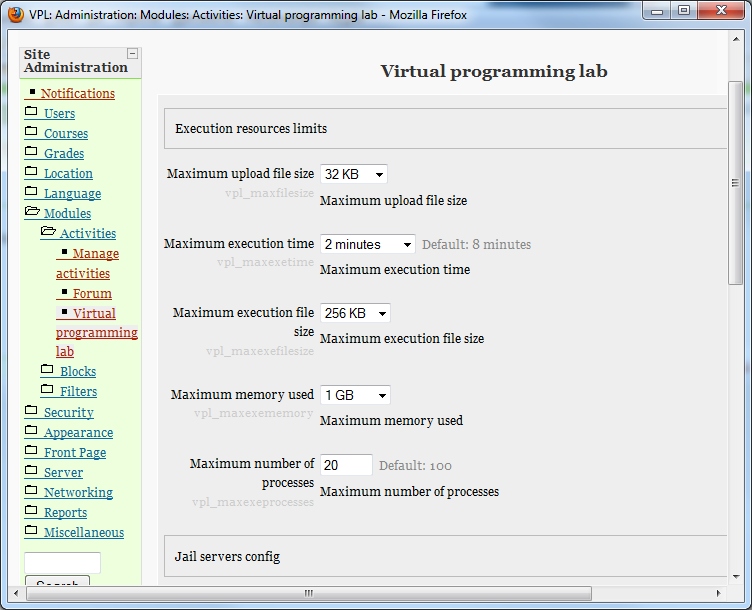Click the vpl_maxexememory setting name

[x=254, y=413]
